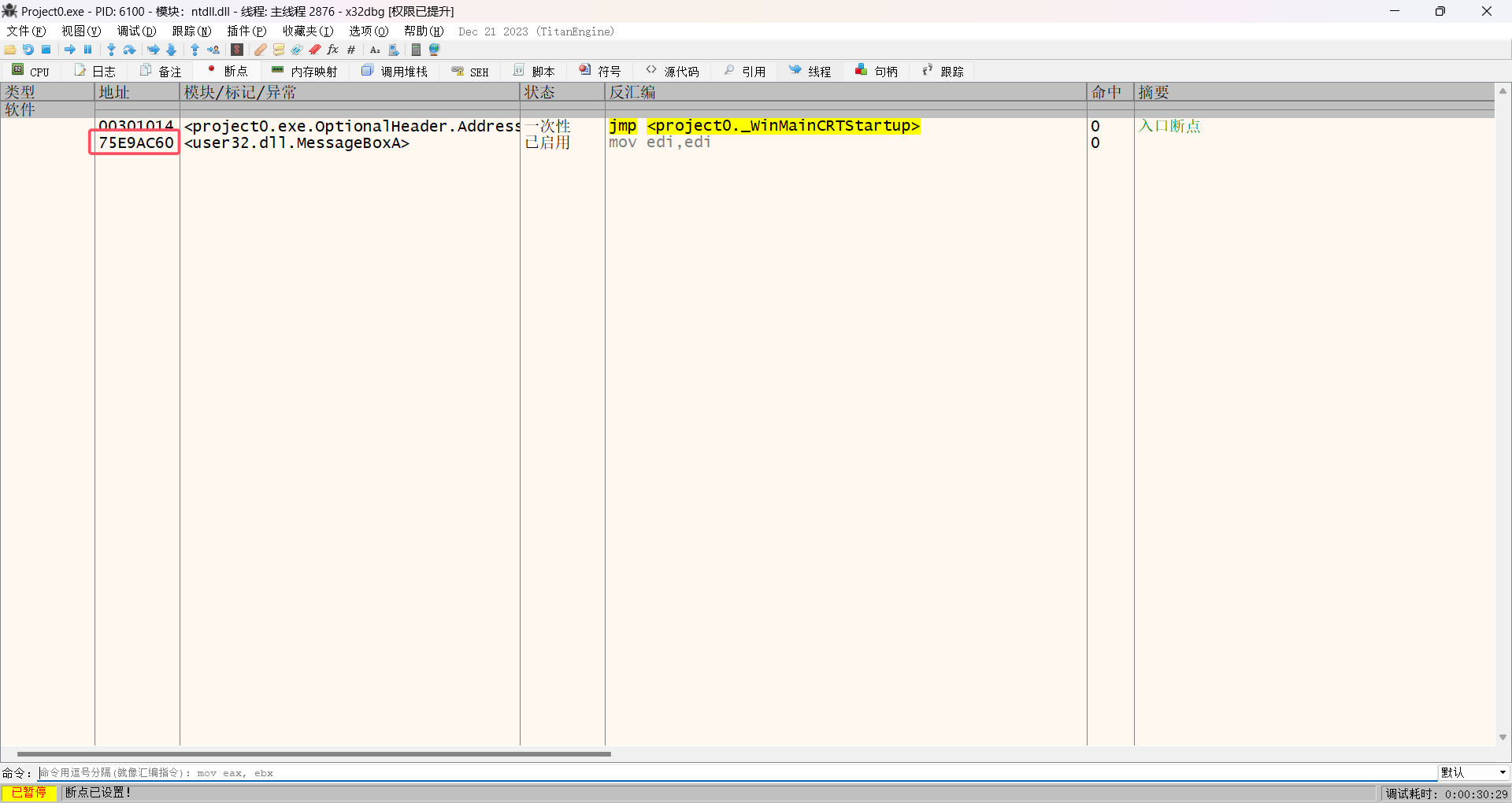Select the 断点 breakpoints tab
The image size is (1512, 803).
[228, 71]
